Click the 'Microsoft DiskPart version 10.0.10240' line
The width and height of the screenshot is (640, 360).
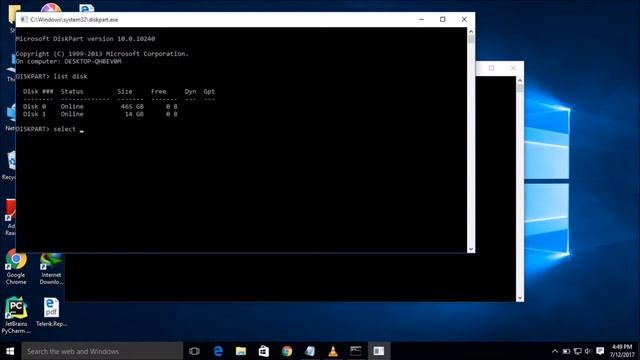(85, 39)
